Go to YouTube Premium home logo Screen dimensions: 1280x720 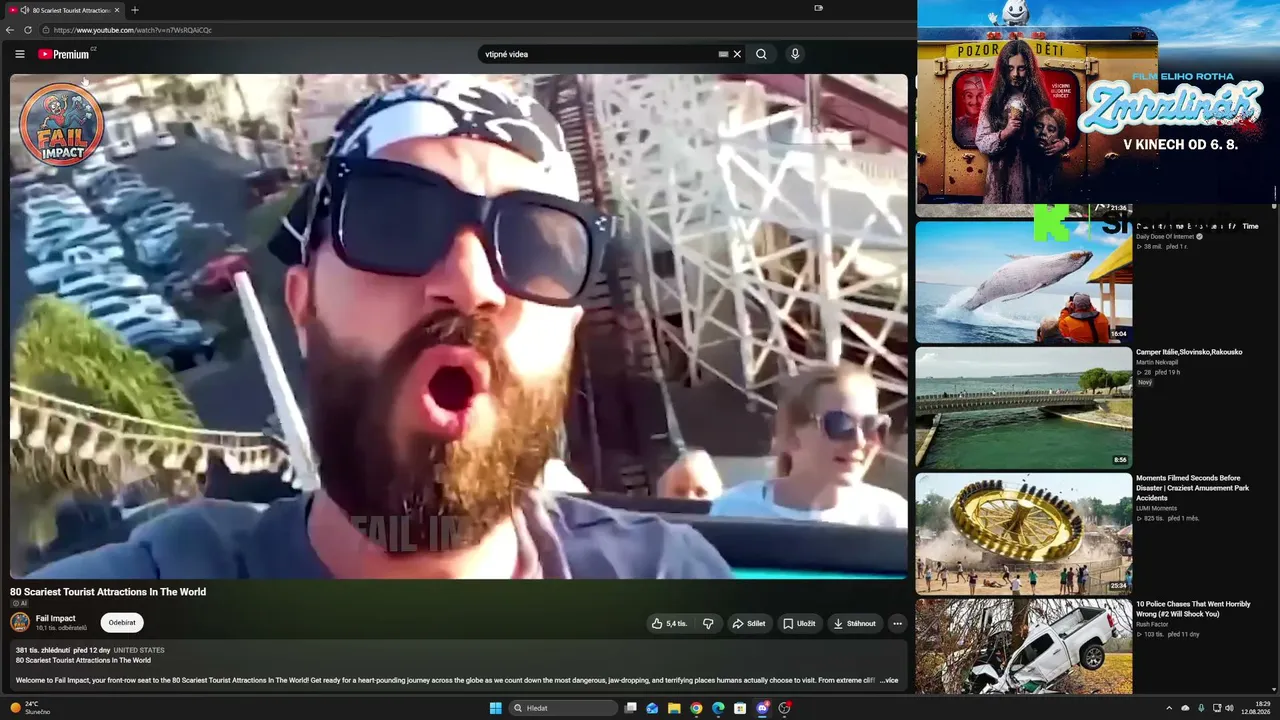click(64, 54)
